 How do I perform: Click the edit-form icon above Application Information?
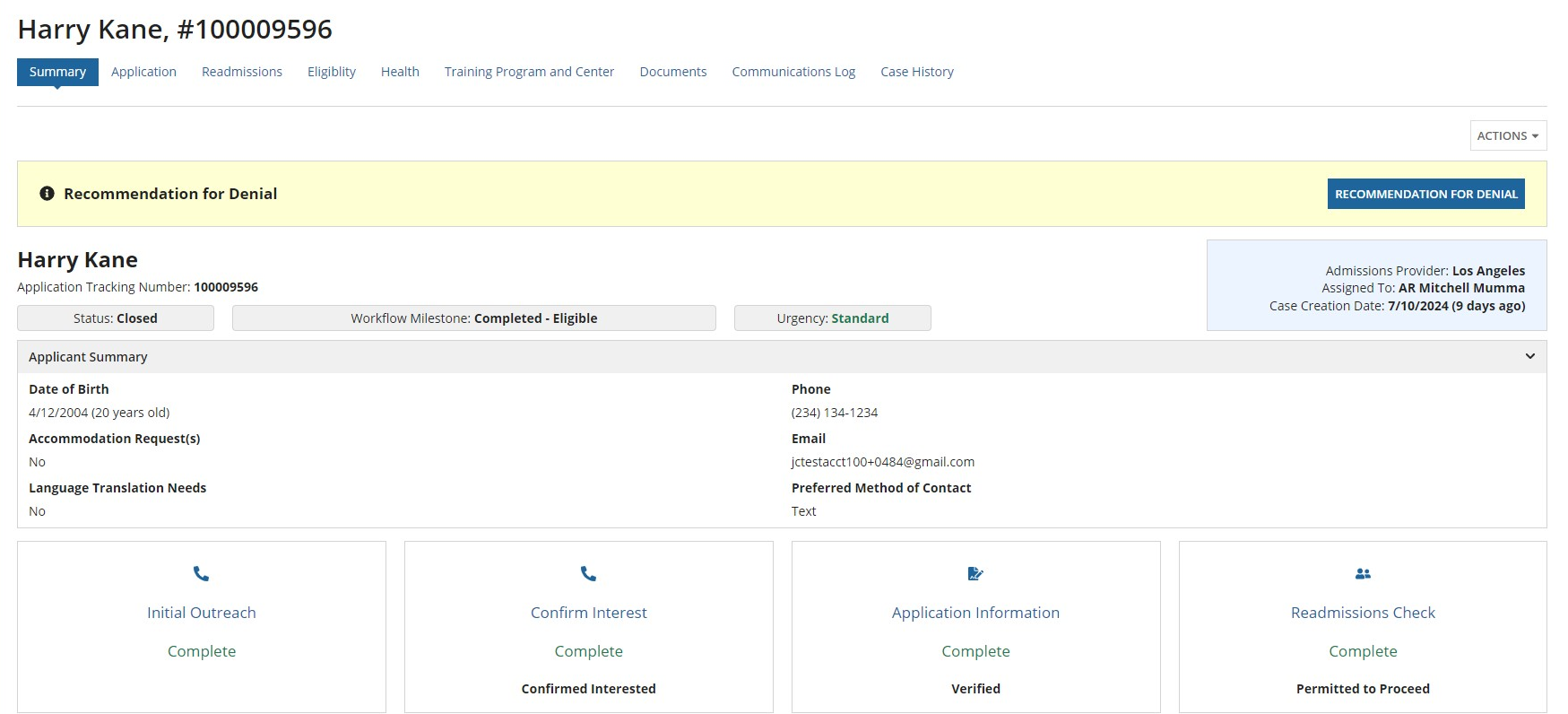975,573
